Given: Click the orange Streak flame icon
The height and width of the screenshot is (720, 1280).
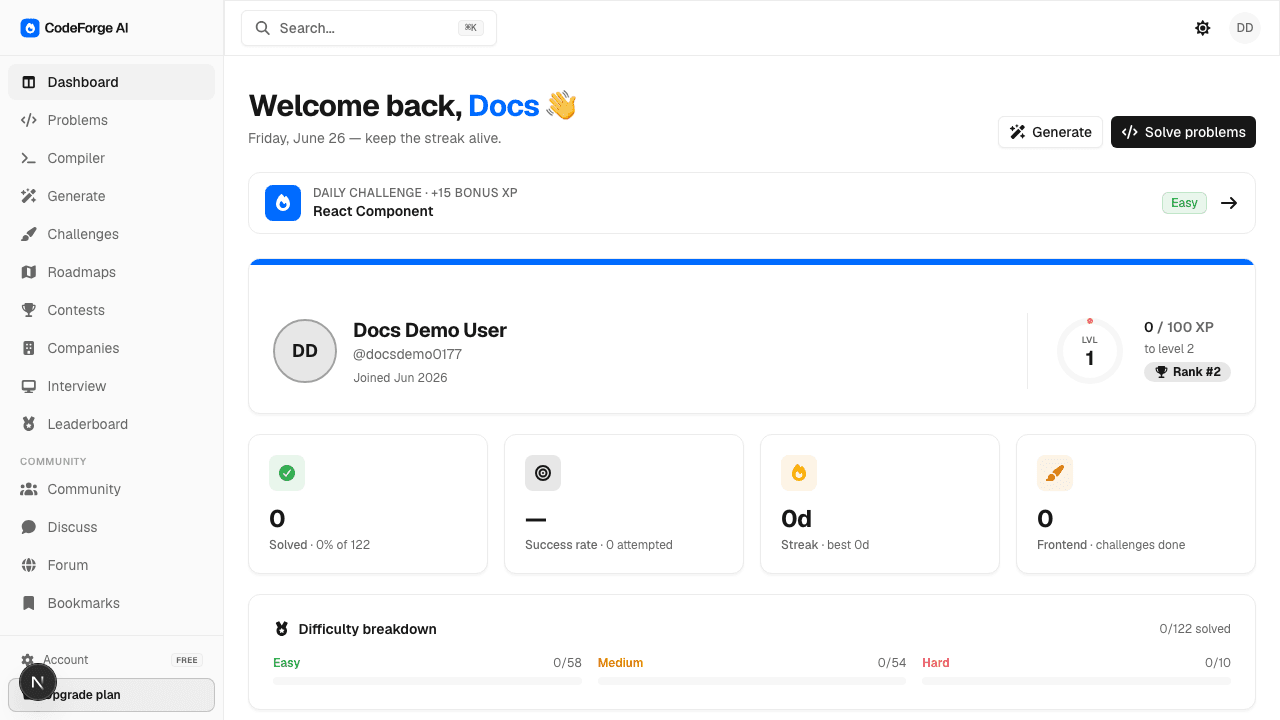Looking at the screenshot, I should click(x=799, y=473).
